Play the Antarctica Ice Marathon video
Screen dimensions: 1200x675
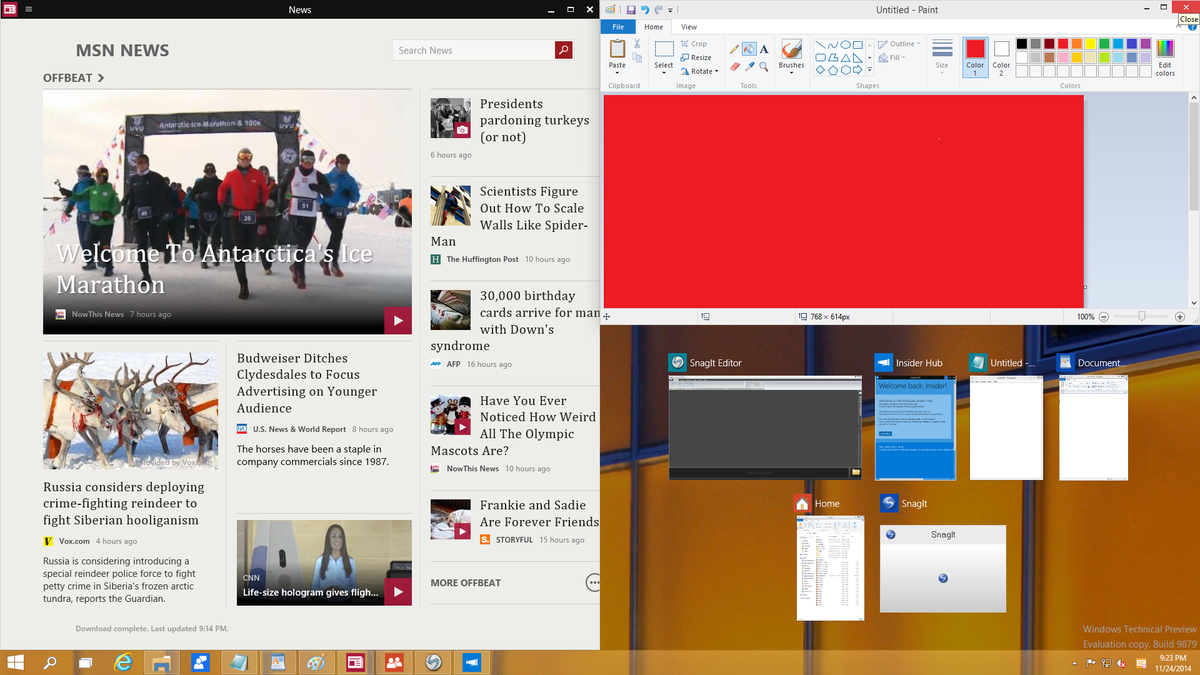[x=398, y=321]
